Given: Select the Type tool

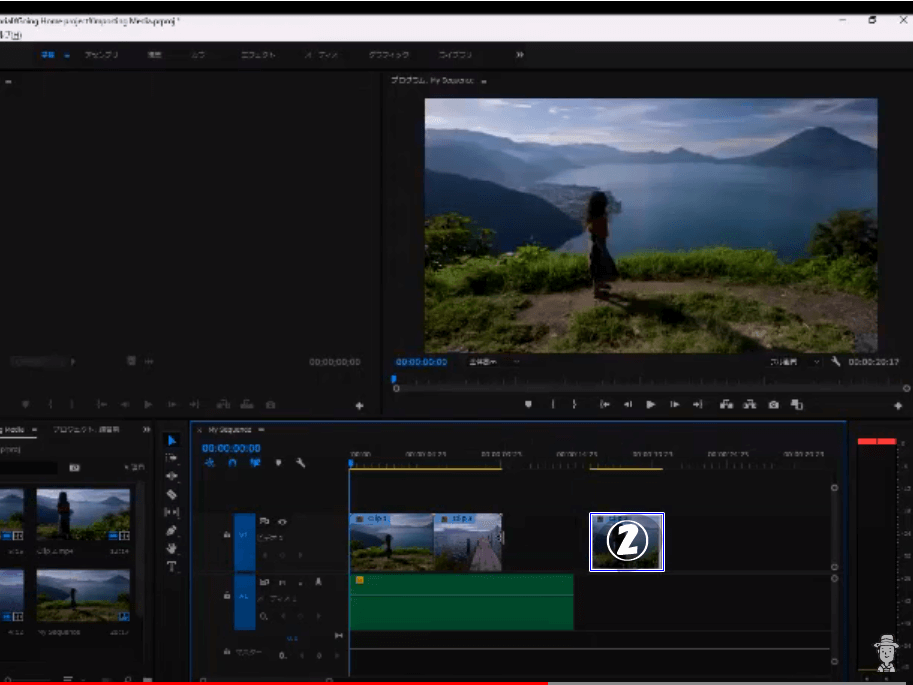Looking at the screenshot, I should [x=172, y=564].
